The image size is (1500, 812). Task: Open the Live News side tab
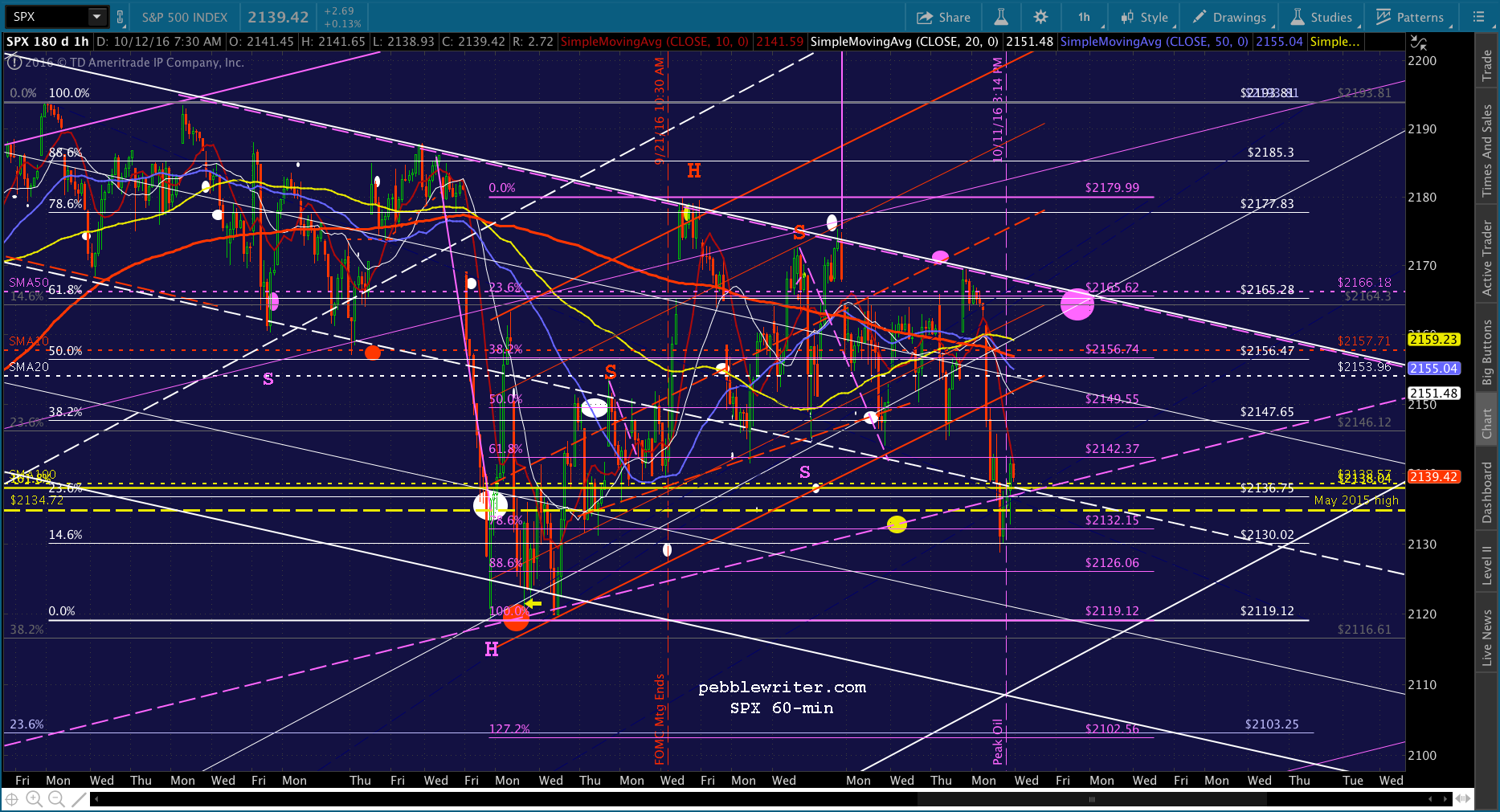[1487, 639]
